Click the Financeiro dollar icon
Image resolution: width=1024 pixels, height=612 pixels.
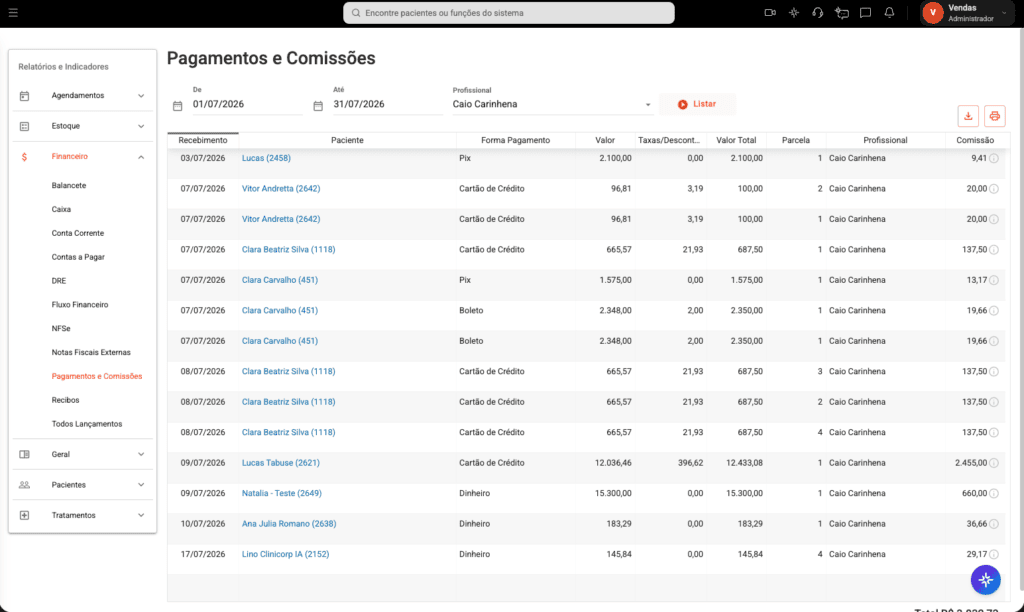(24, 157)
